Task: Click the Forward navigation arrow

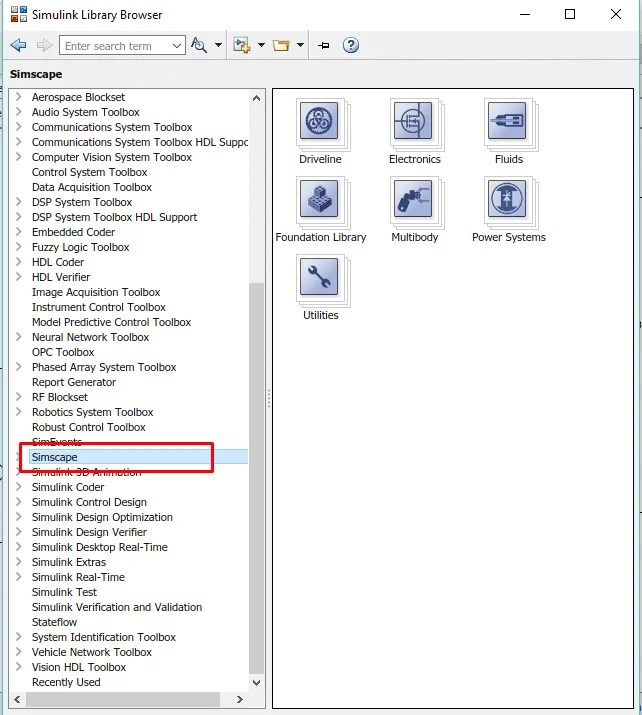Action: [44, 45]
